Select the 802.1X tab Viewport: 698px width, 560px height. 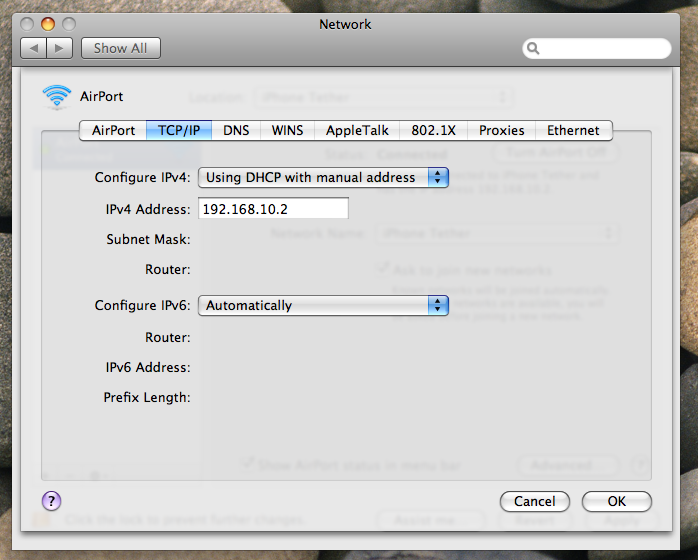coord(433,130)
